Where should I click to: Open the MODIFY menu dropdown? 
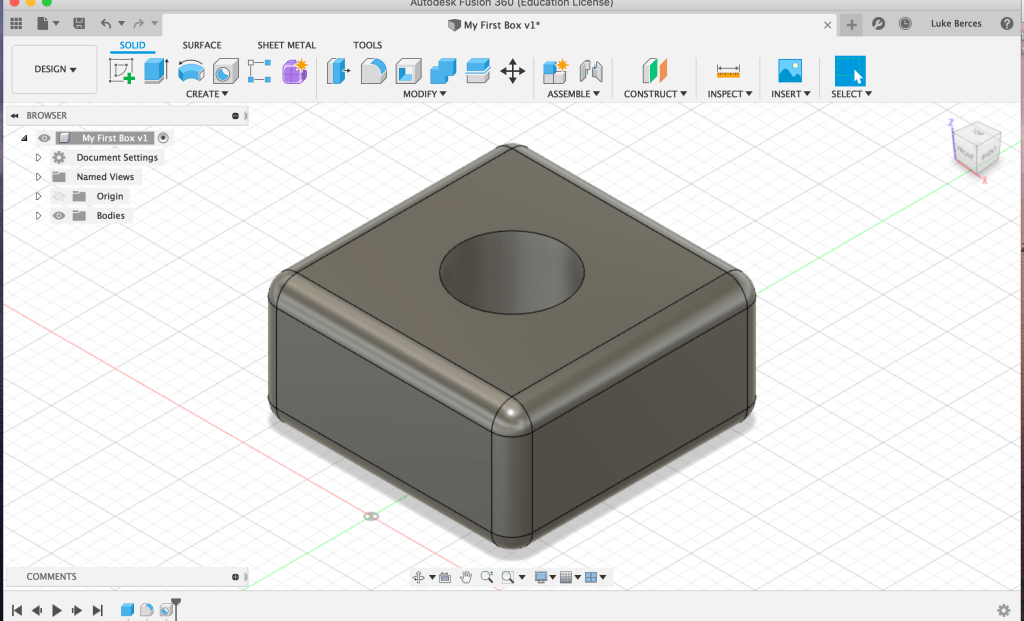(x=424, y=94)
